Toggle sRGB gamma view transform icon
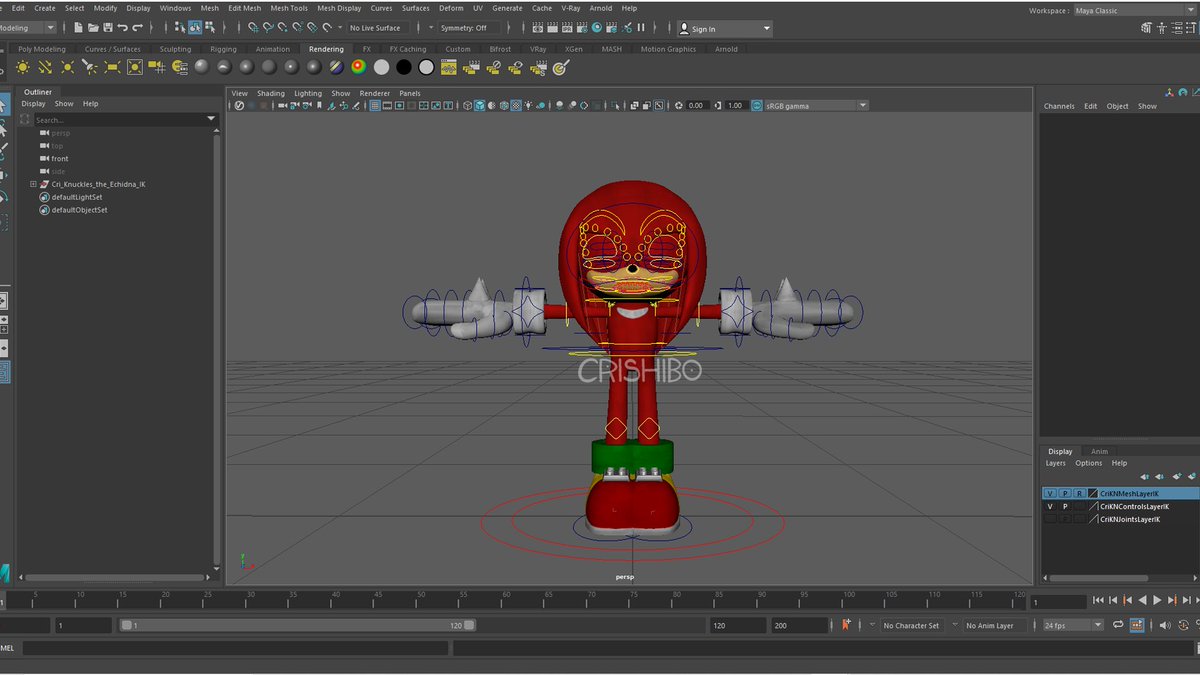The width and height of the screenshot is (1200, 675). 757,105
